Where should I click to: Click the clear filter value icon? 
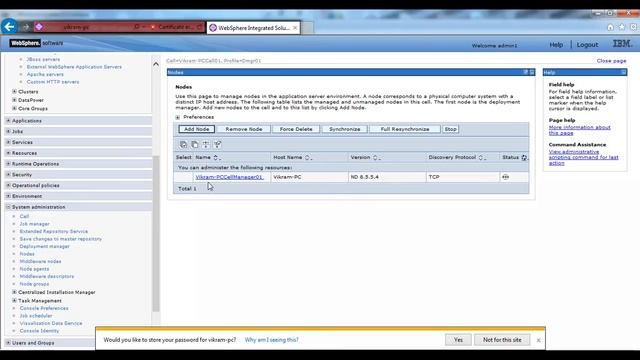[218, 144]
